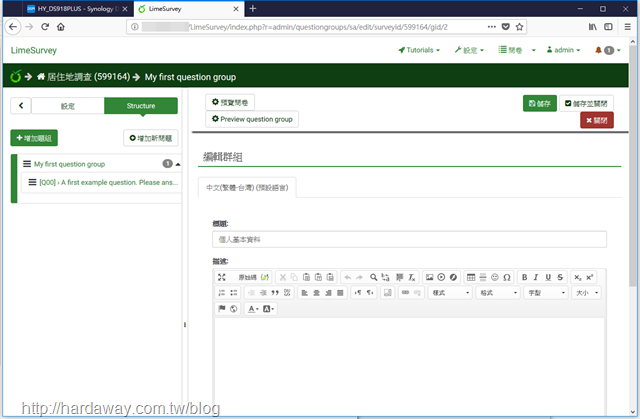Click the remove format Tx icon
The height and width of the screenshot is (419, 640).
(x=411, y=277)
